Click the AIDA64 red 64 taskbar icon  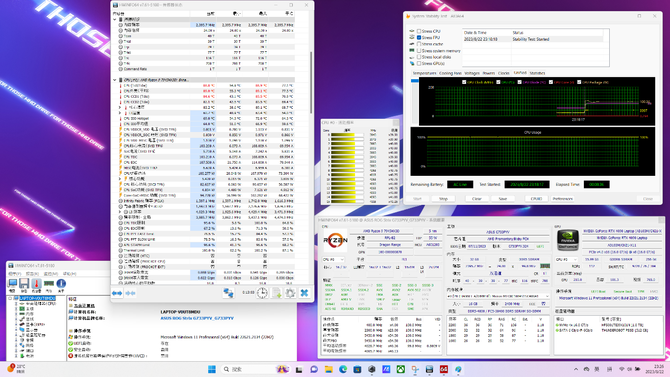[x=444, y=369]
